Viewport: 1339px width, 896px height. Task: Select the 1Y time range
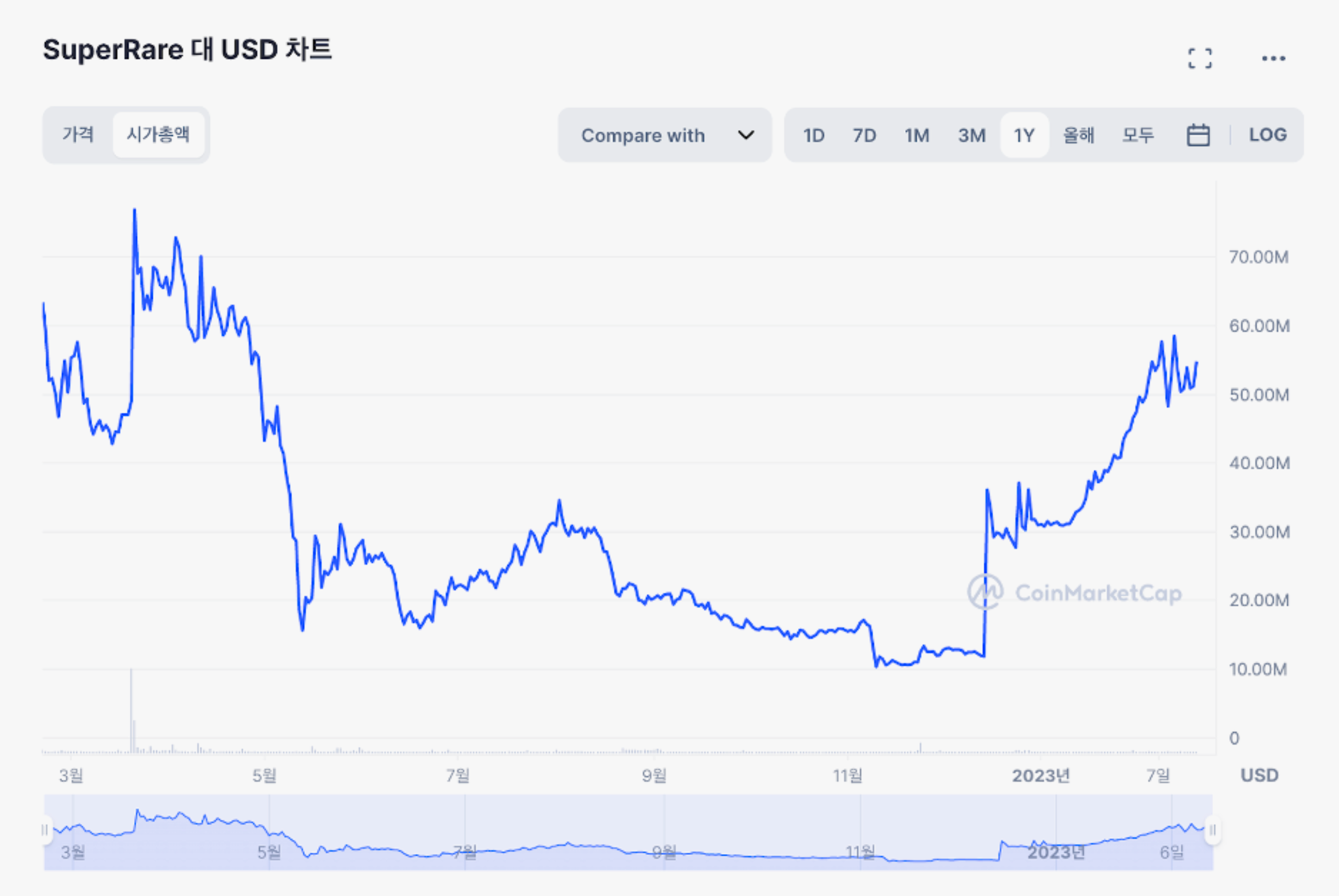click(x=1024, y=135)
